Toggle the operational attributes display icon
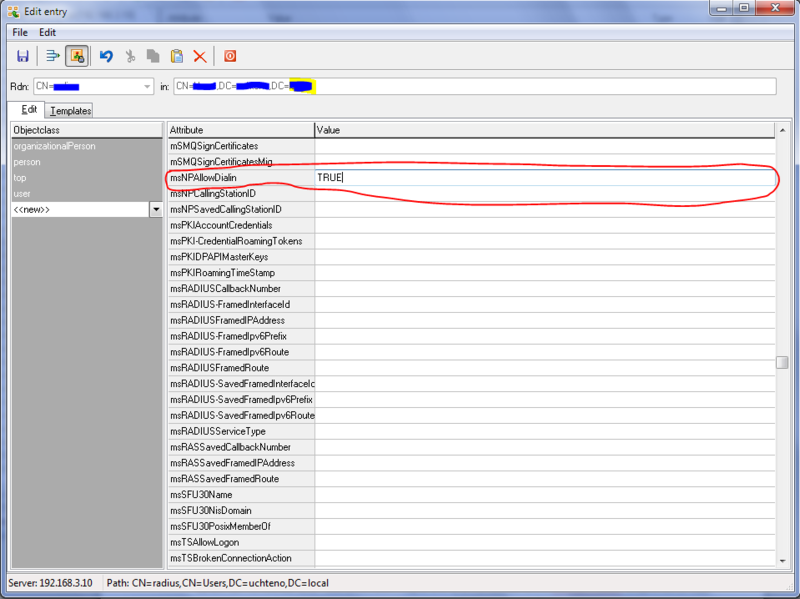Image resolution: width=800 pixels, height=599 pixels. (x=76, y=56)
